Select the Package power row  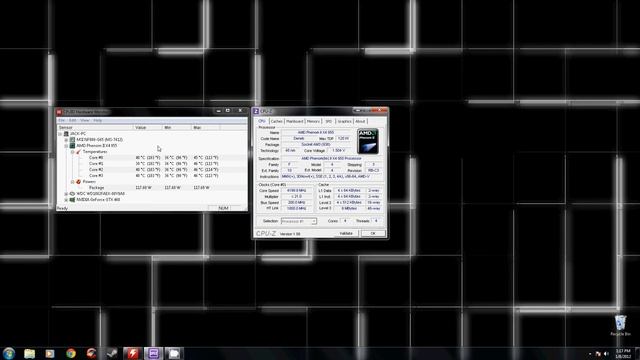click(152, 188)
